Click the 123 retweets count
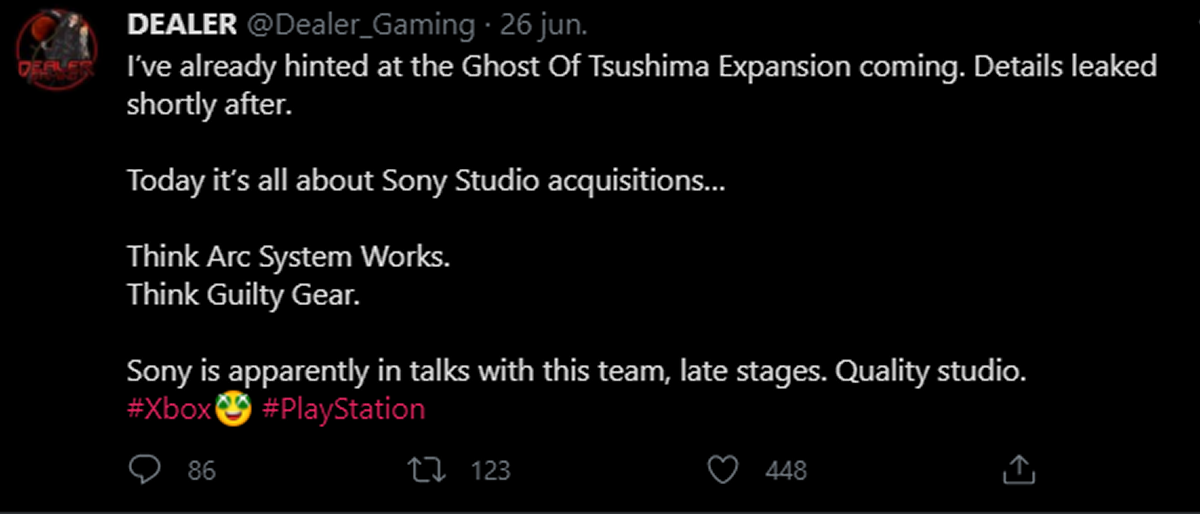Image resolution: width=1200 pixels, height=514 pixels. tap(490, 470)
